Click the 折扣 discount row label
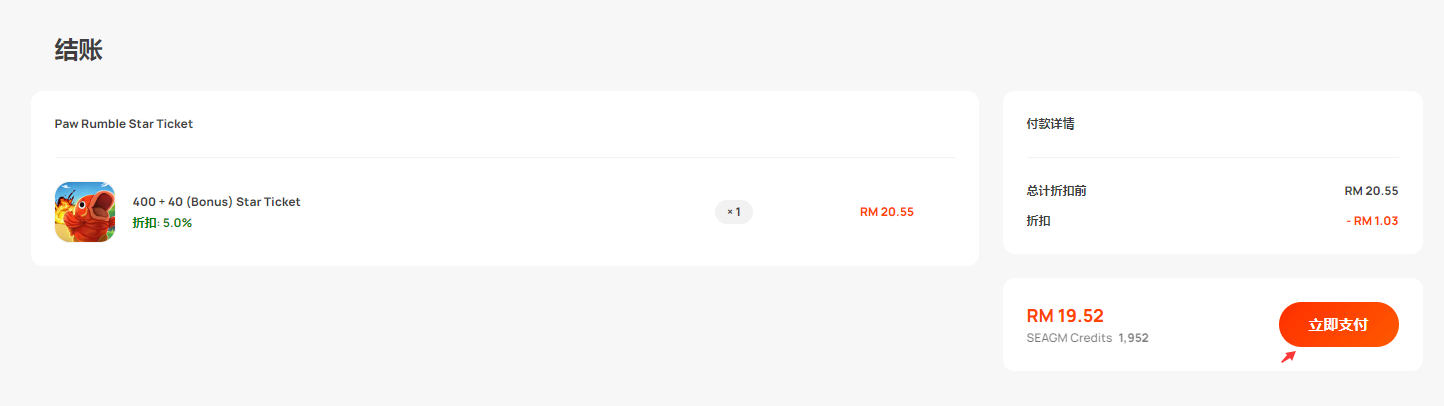1444x406 pixels. coord(1039,220)
